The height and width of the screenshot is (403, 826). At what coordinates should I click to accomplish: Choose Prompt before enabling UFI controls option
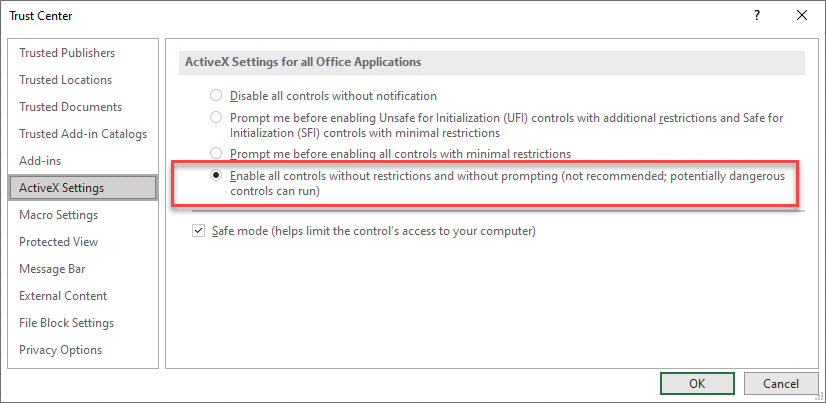tap(216, 118)
